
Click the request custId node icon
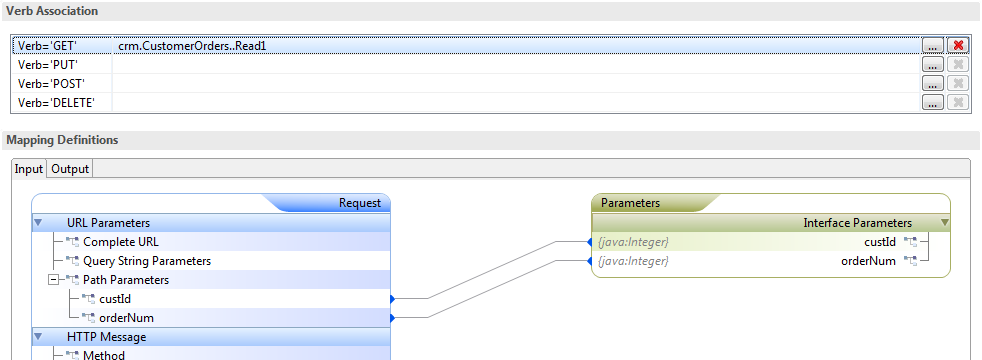point(88,299)
